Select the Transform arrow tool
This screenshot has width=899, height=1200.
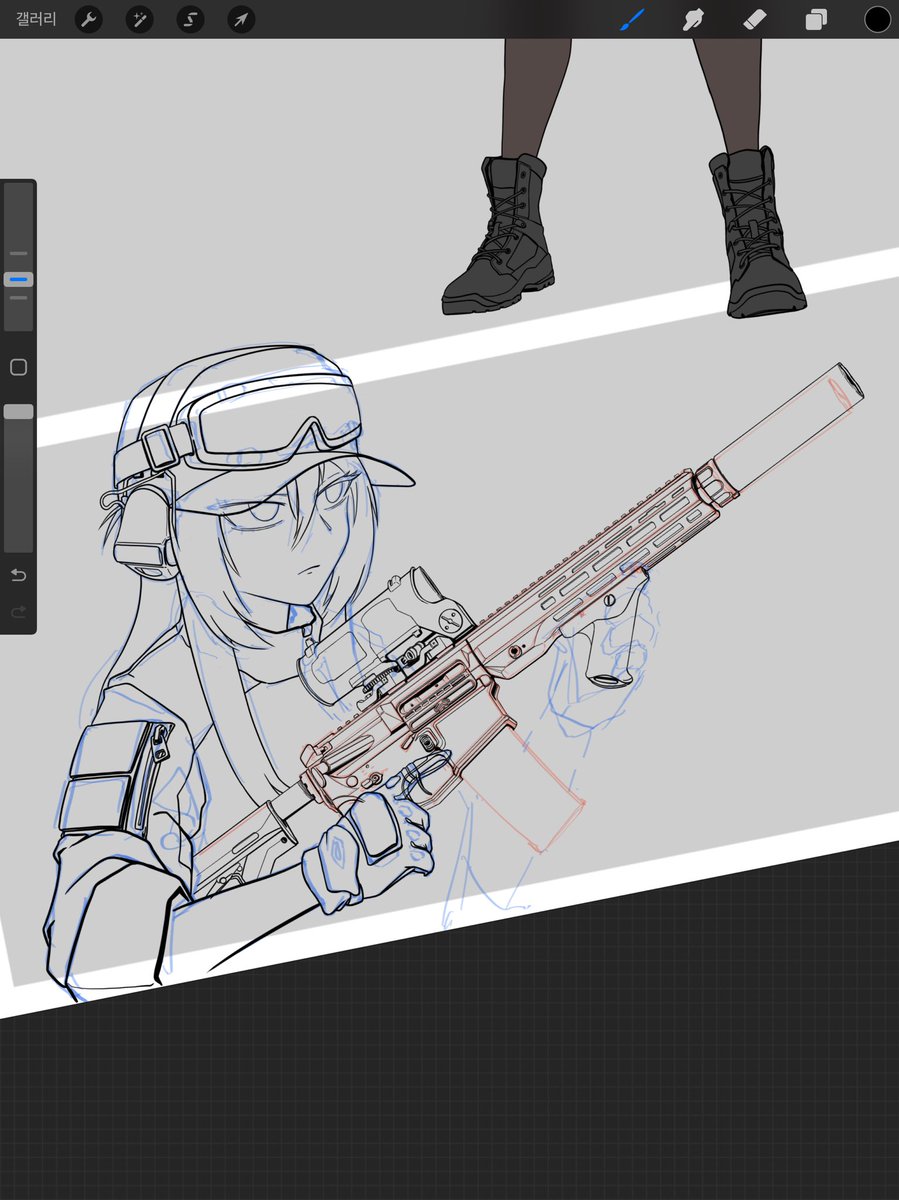coord(240,19)
